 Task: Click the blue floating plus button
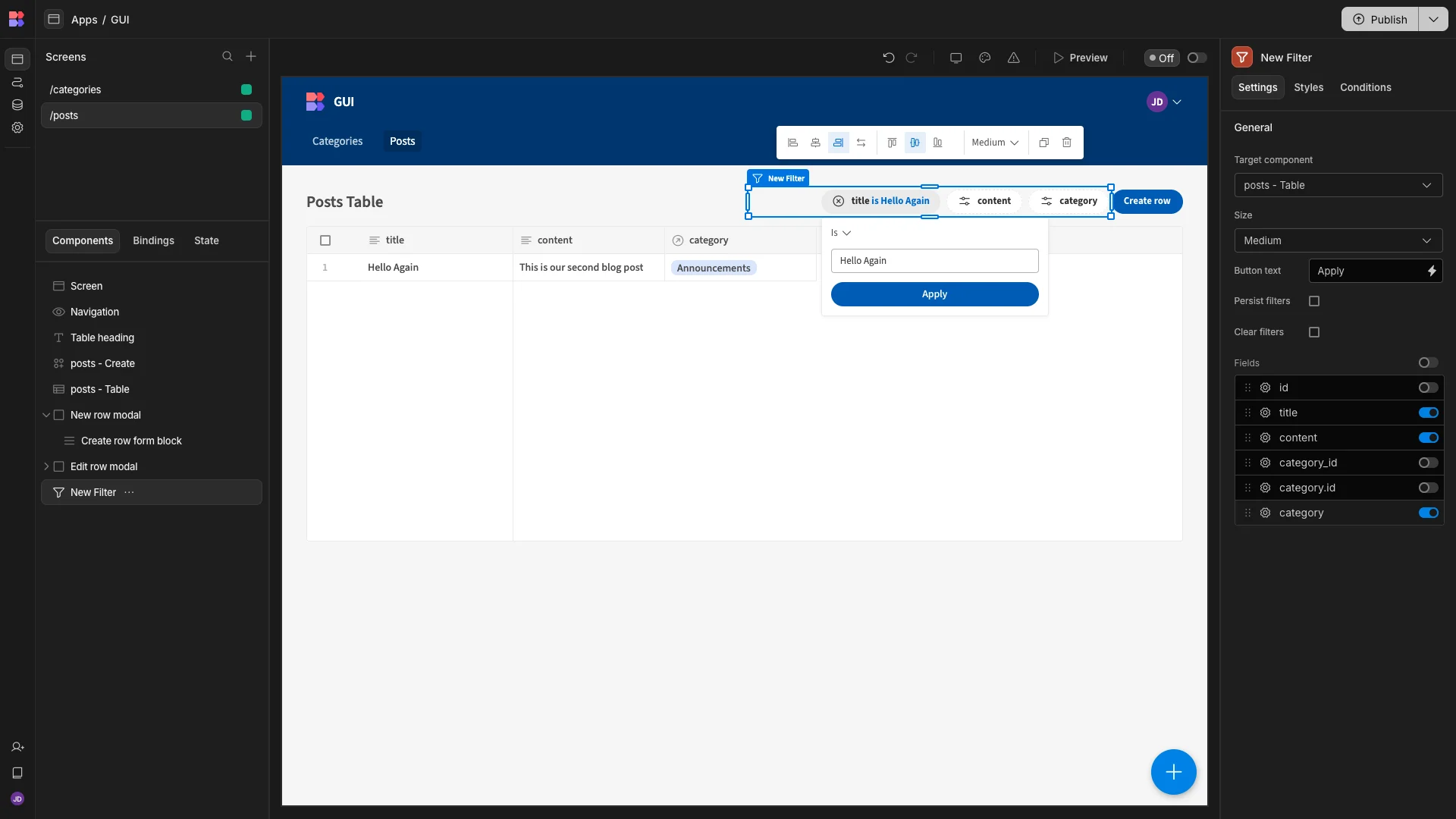[1173, 772]
